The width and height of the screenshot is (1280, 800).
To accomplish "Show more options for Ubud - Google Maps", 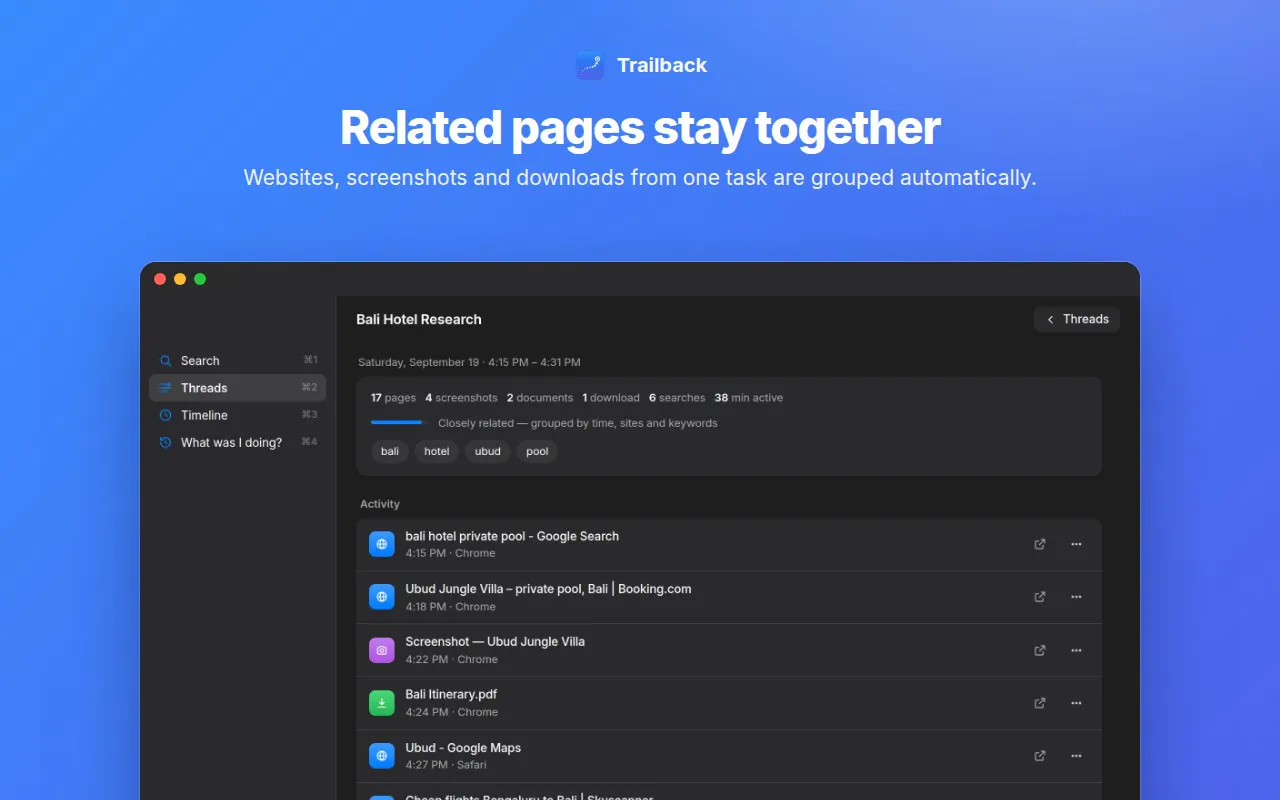I will (x=1076, y=756).
